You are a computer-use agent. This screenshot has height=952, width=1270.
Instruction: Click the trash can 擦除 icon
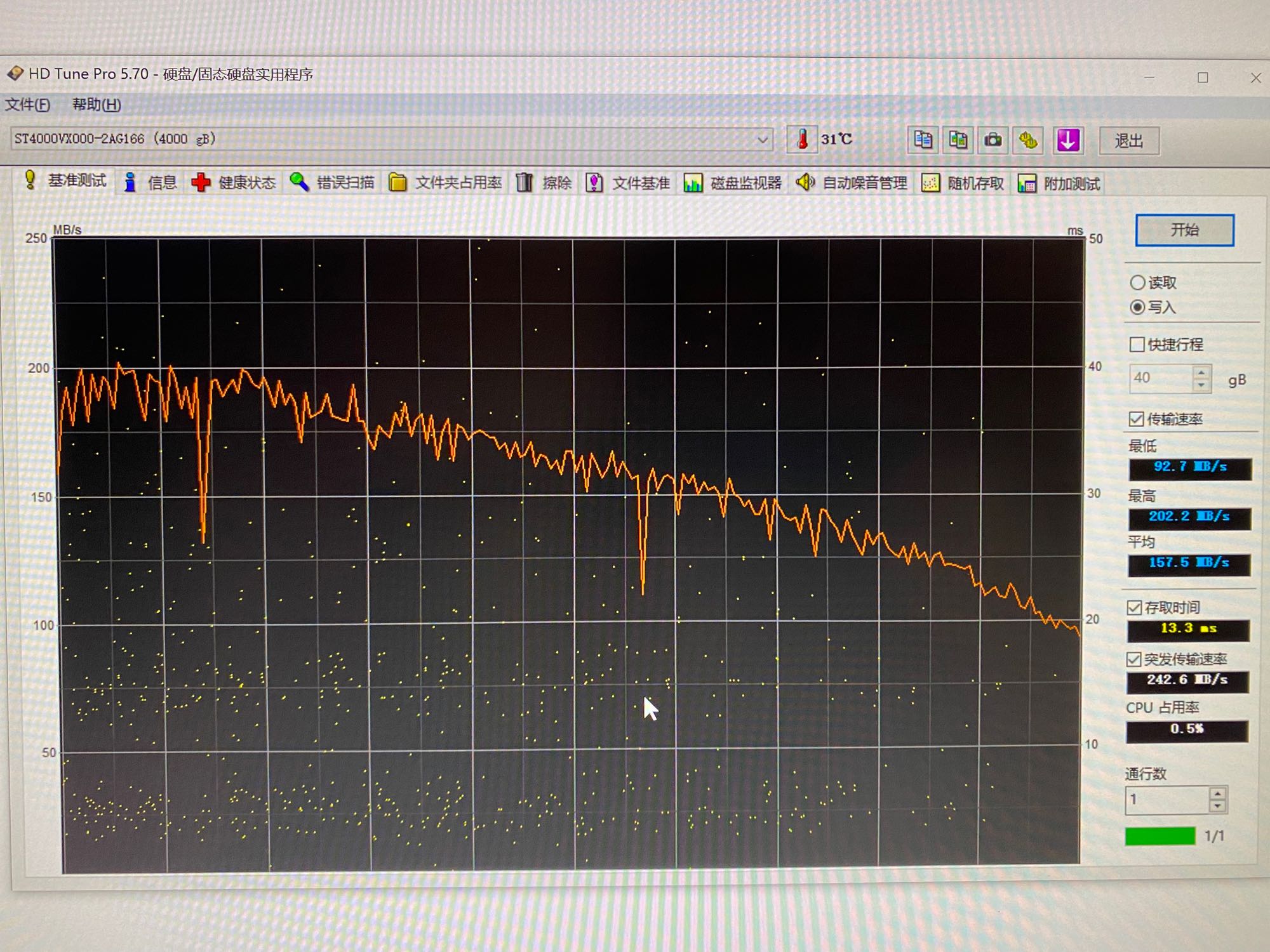tap(524, 183)
